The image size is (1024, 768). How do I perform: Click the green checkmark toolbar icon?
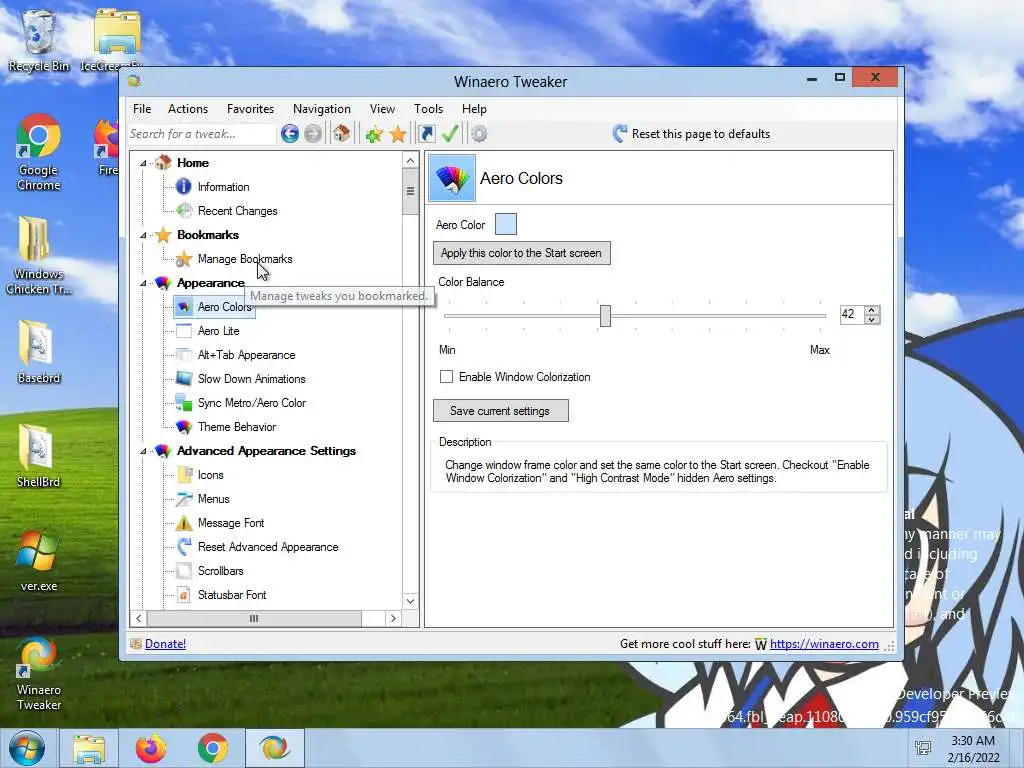(x=450, y=134)
